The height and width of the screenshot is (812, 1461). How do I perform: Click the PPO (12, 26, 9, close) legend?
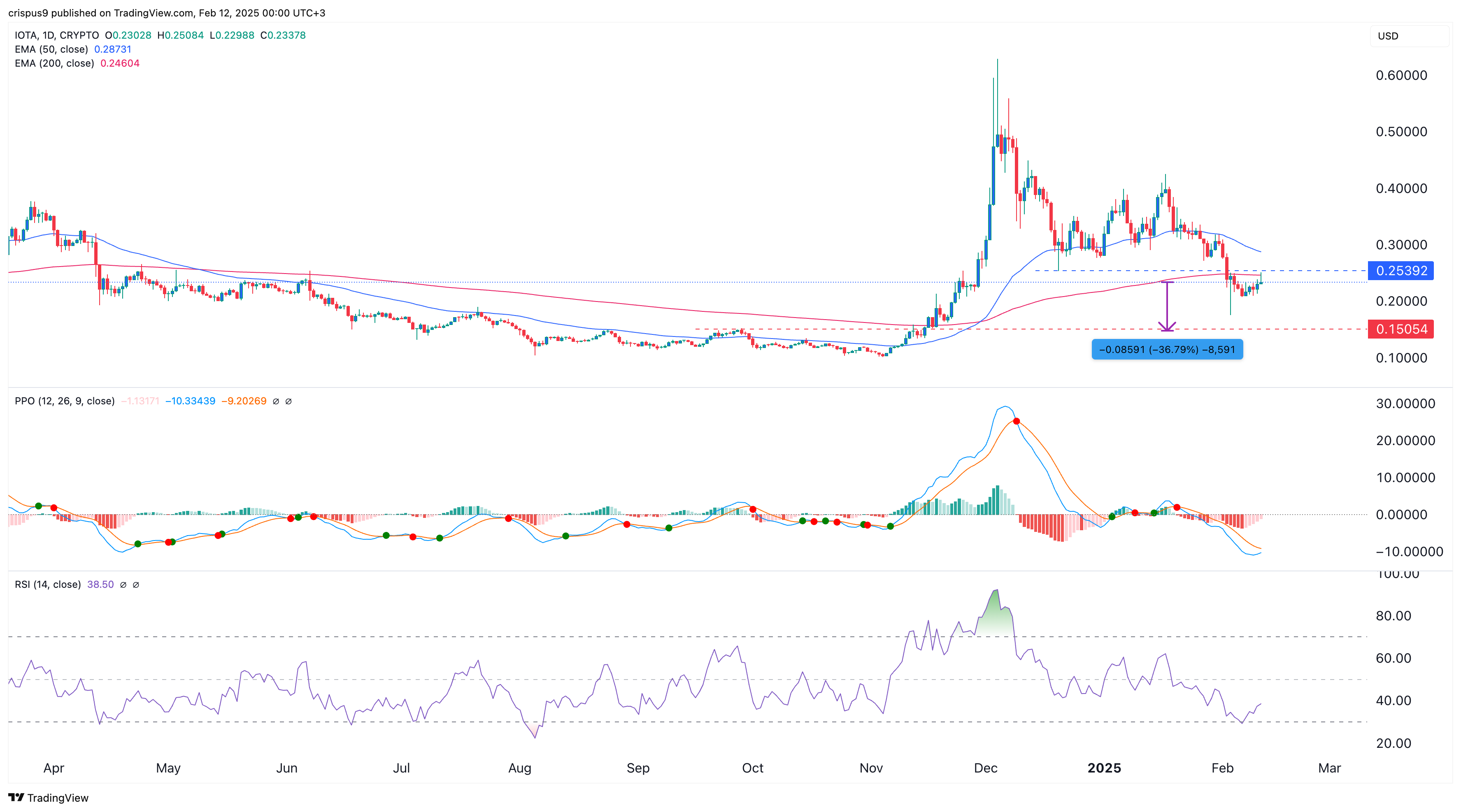click(65, 401)
